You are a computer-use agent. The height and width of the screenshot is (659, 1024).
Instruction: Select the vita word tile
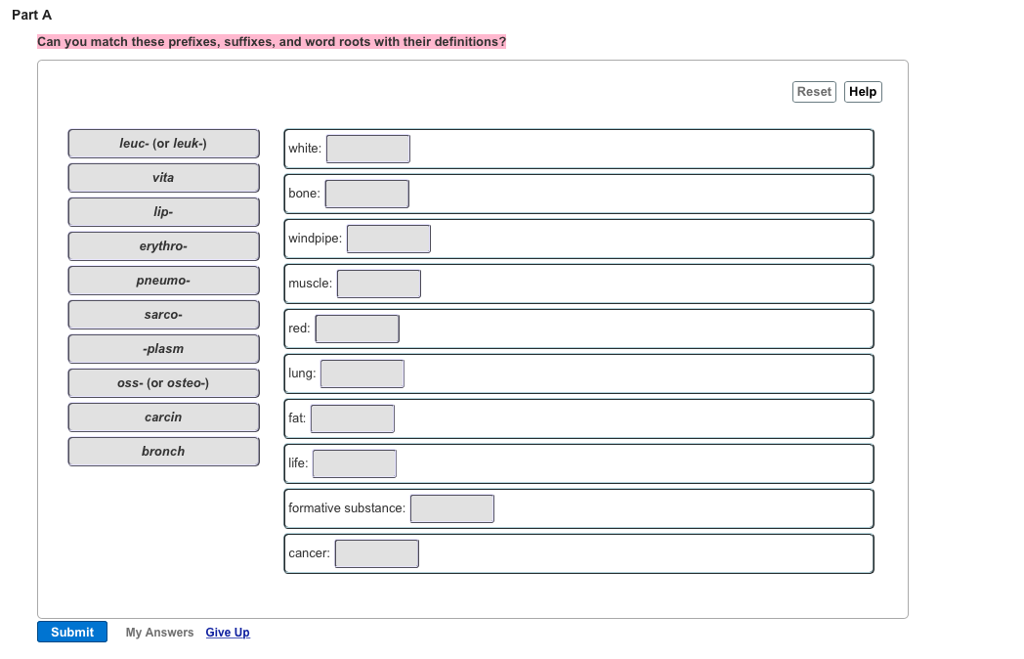click(x=163, y=177)
